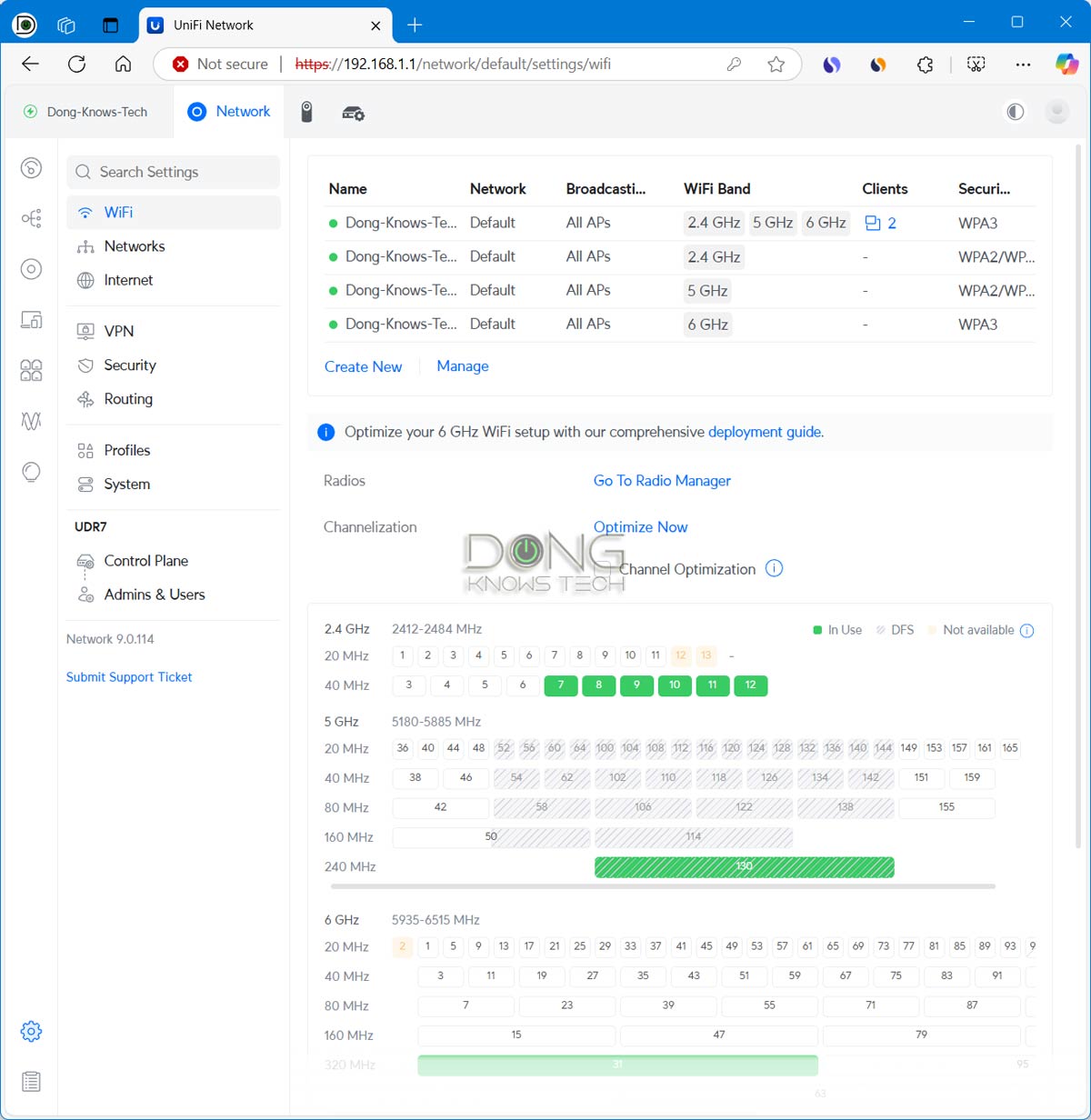1091x1120 pixels.
Task: Open the Topology view icon in sidebar
Action: 31,218
